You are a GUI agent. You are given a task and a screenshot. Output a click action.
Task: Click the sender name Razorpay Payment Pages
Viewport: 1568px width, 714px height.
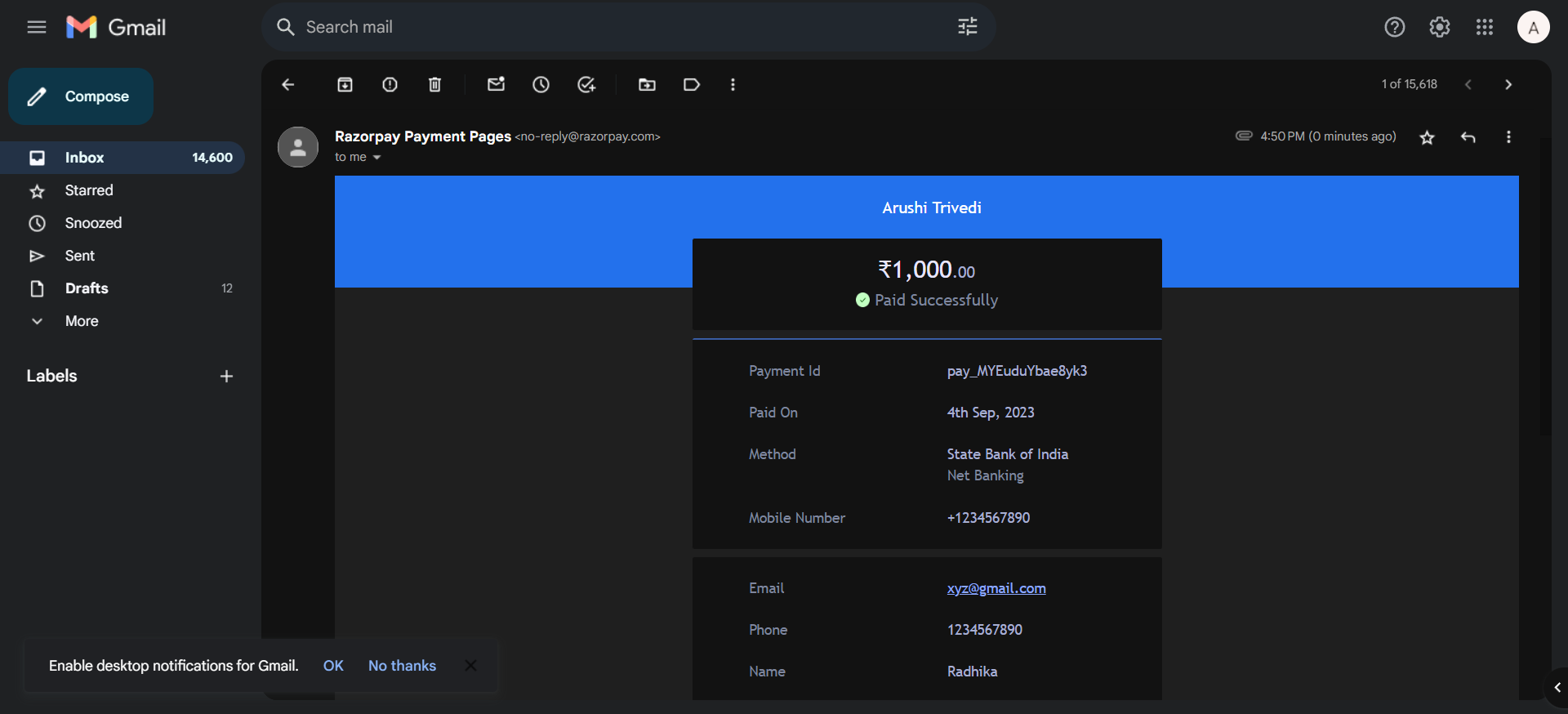pyautogui.click(x=423, y=136)
